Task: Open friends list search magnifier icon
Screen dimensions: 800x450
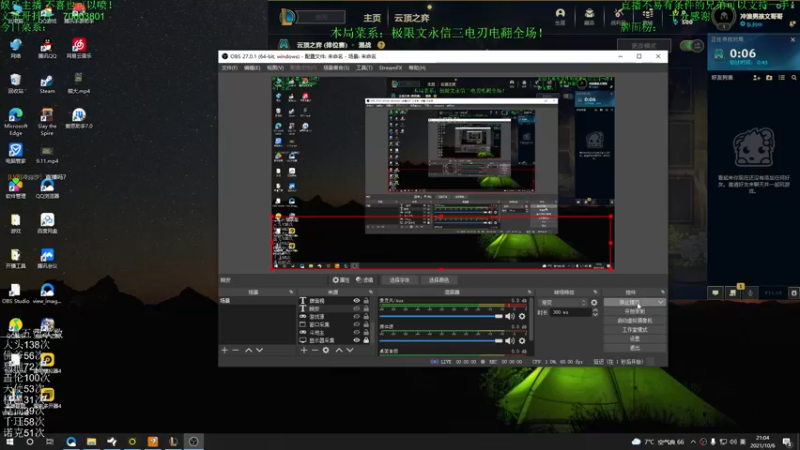Action: pos(794,78)
